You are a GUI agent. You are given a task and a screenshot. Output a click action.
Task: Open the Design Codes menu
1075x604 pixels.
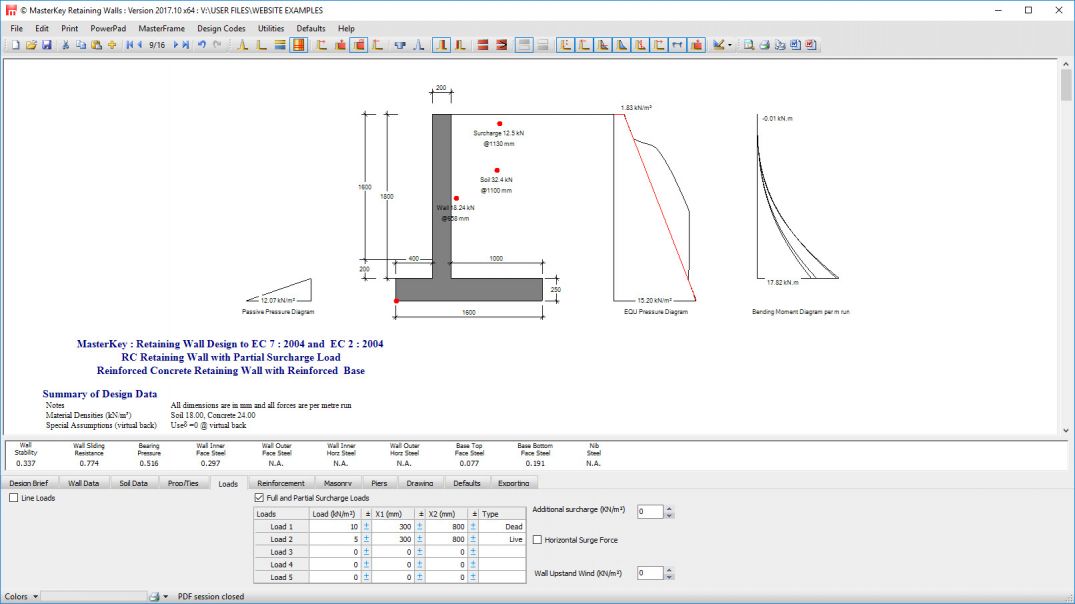[x=220, y=28]
